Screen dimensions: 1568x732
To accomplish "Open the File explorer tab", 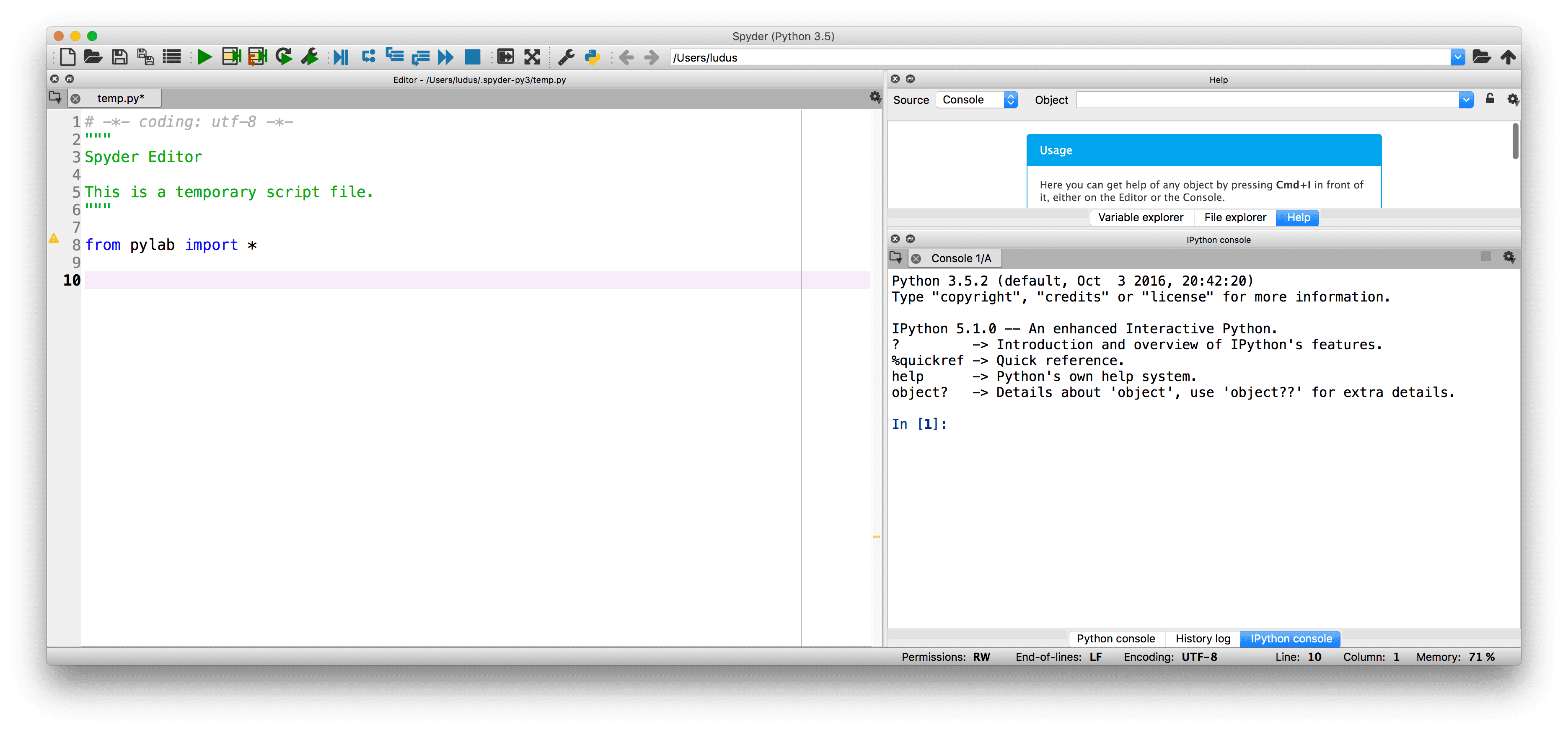I will [x=1234, y=218].
